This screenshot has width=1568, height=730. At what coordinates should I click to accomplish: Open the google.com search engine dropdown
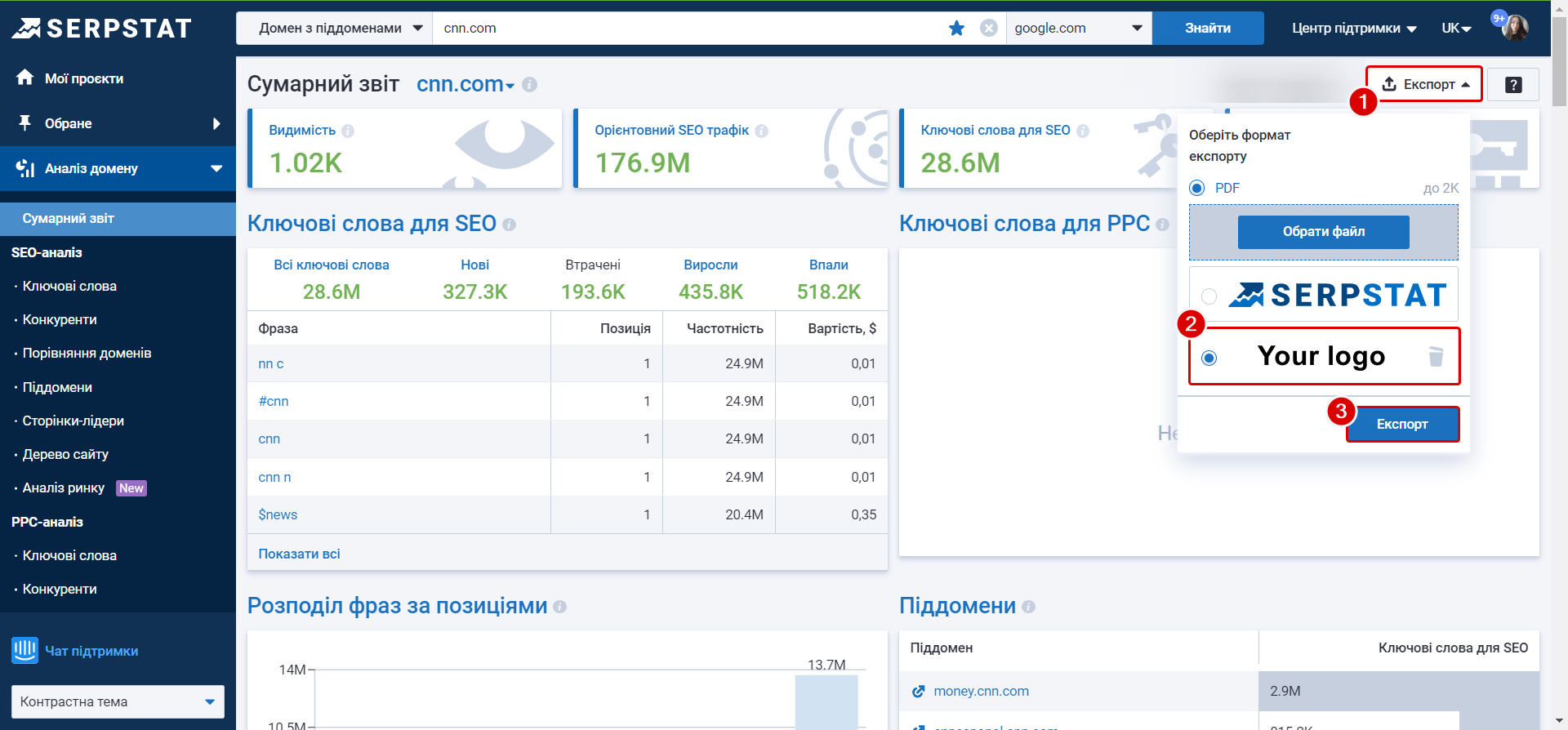[x=1078, y=28]
